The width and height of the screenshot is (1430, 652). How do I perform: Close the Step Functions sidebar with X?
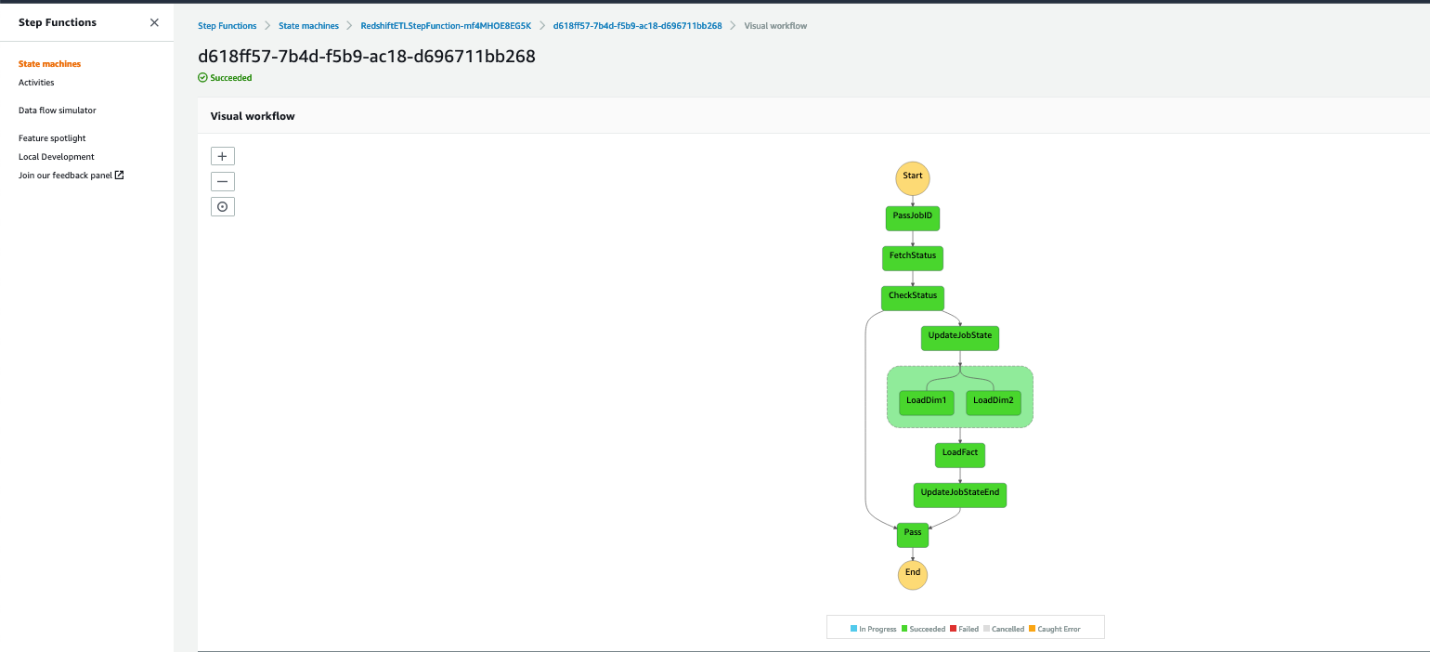click(x=154, y=22)
